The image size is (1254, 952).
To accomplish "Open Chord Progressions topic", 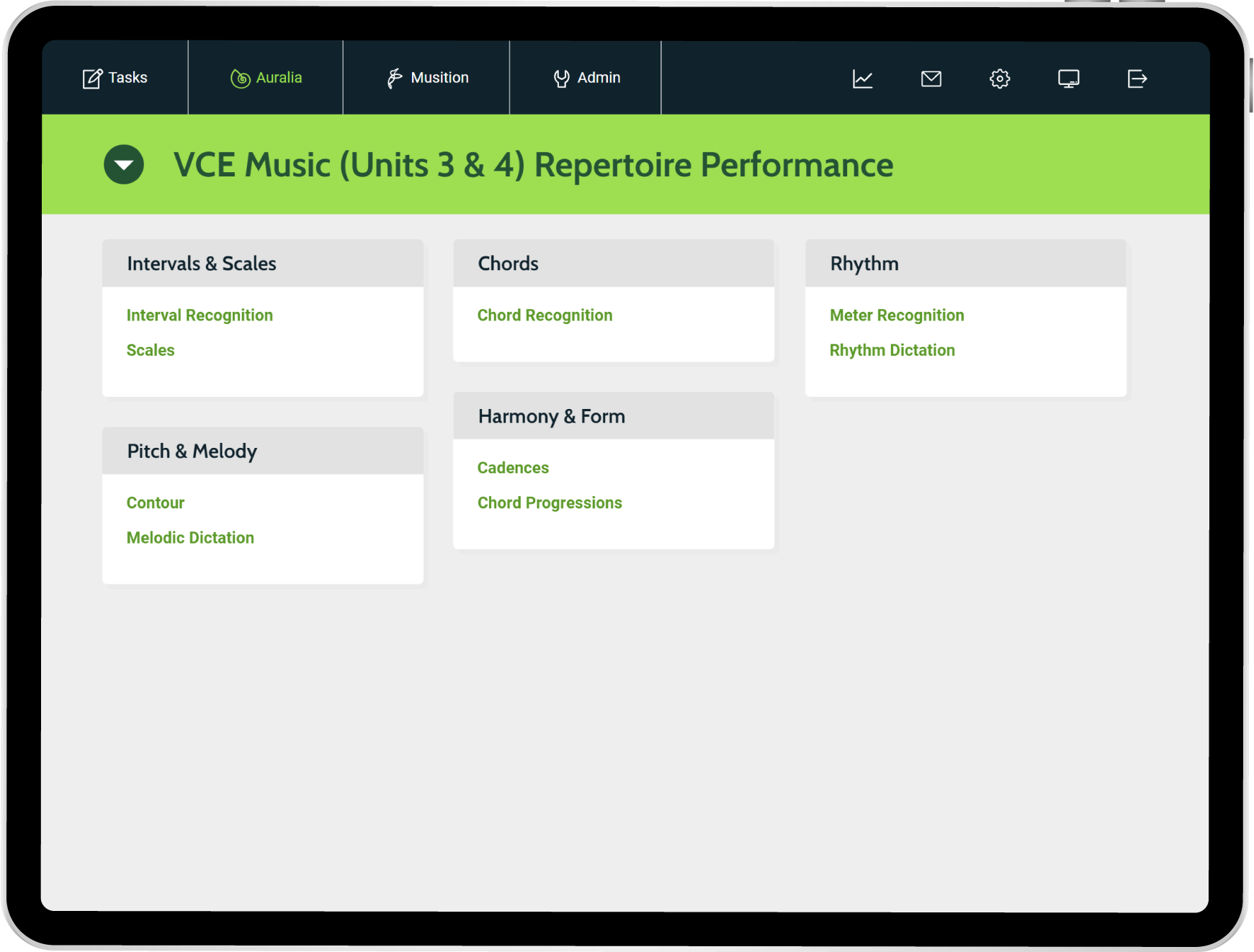I will tap(550, 503).
